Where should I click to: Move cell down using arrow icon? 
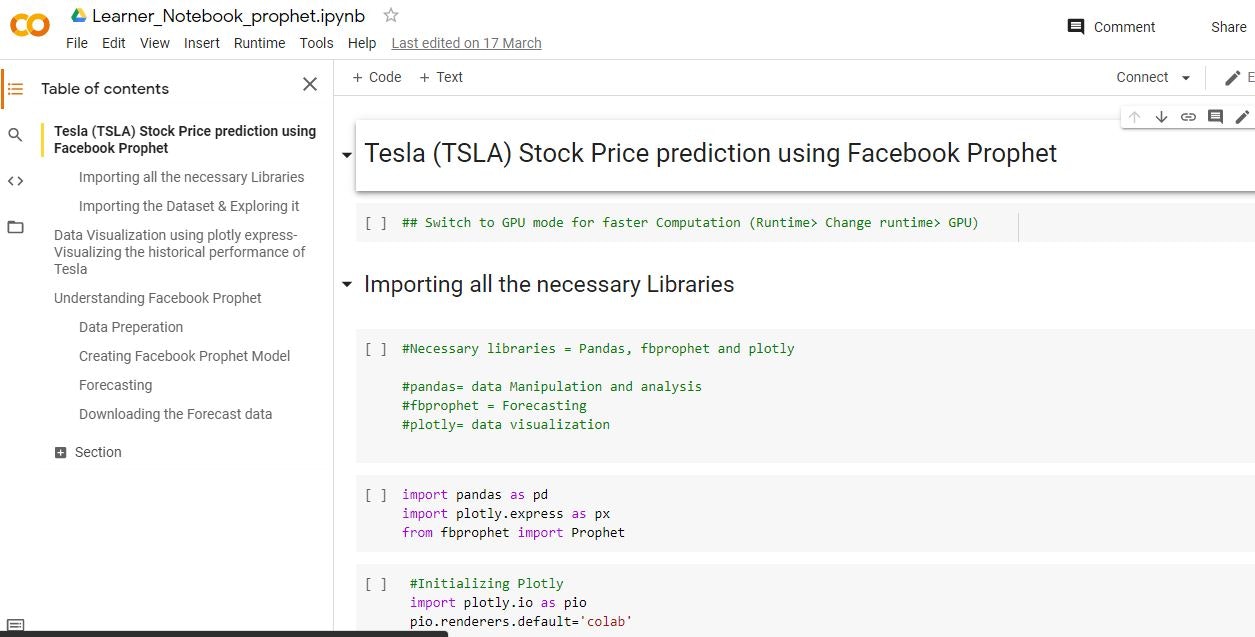click(x=1161, y=117)
